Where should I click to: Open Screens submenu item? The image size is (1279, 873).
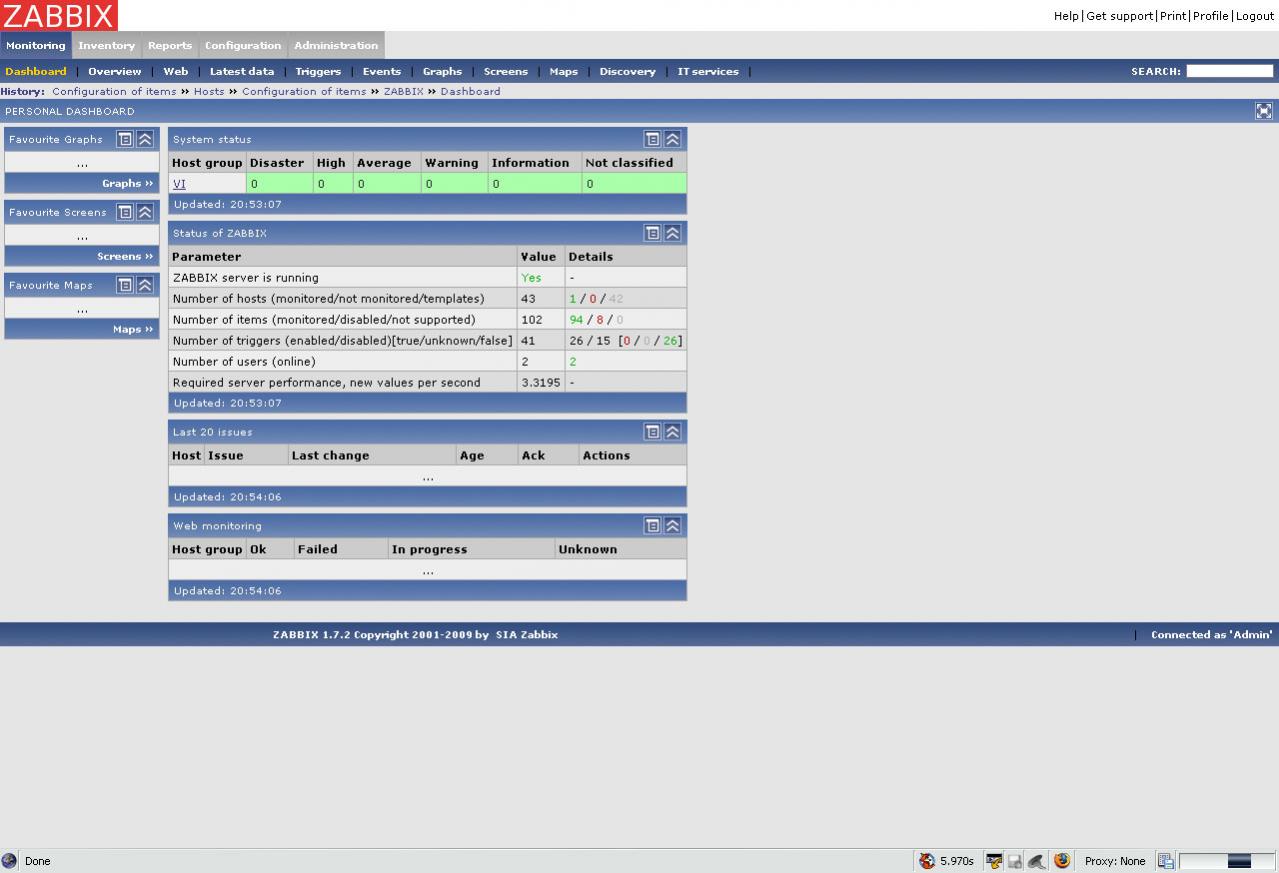coord(506,72)
